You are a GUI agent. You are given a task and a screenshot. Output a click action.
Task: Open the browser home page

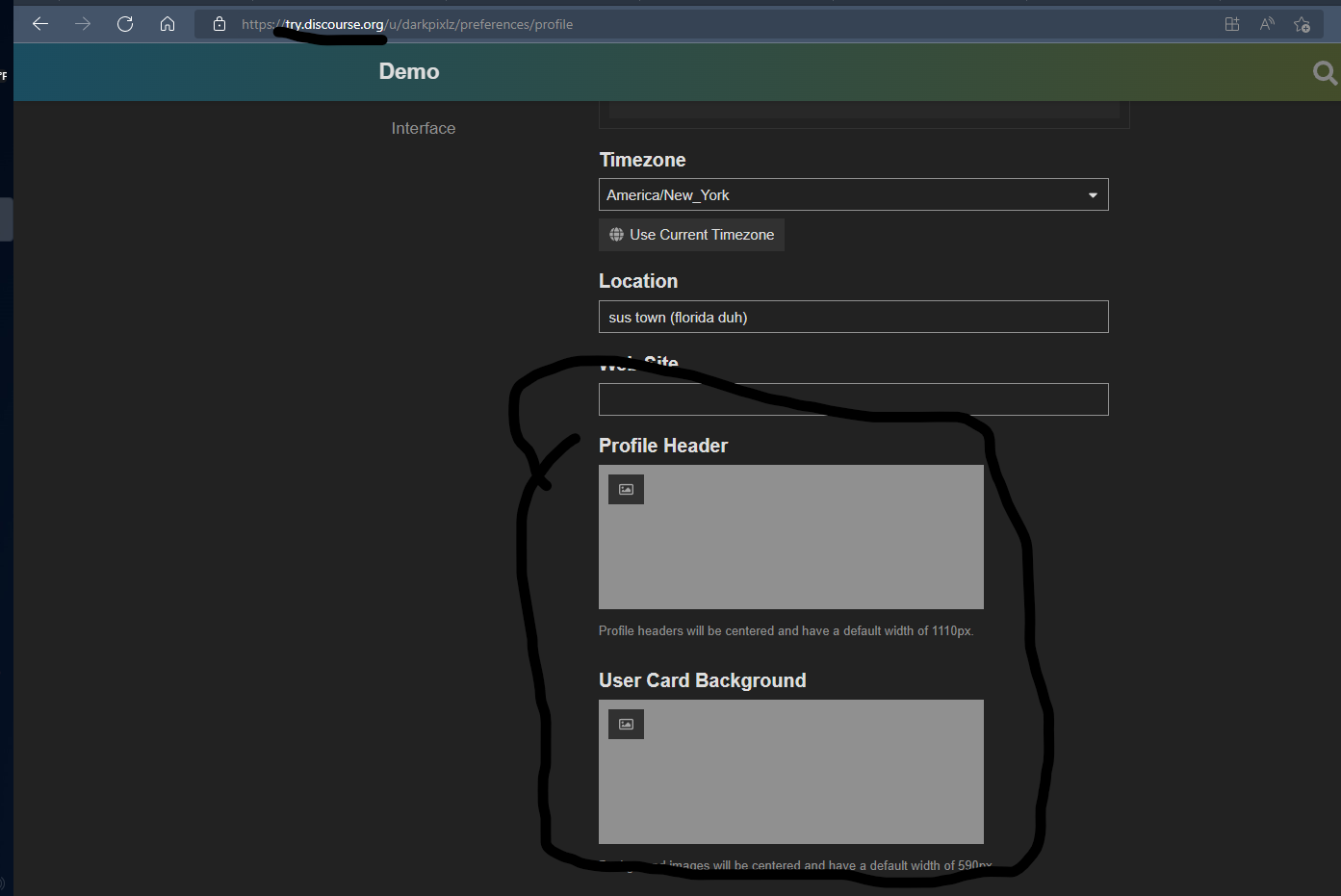[x=168, y=24]
